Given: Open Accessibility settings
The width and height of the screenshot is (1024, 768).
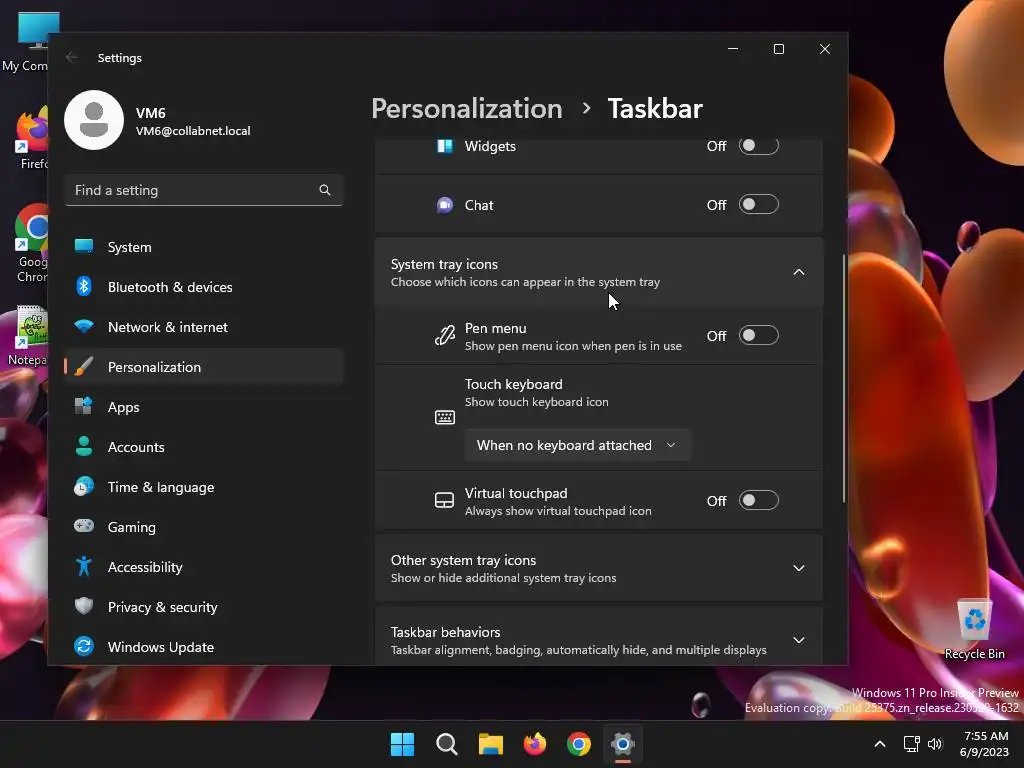Looking at the screenshot, I should tap(204, 567).
